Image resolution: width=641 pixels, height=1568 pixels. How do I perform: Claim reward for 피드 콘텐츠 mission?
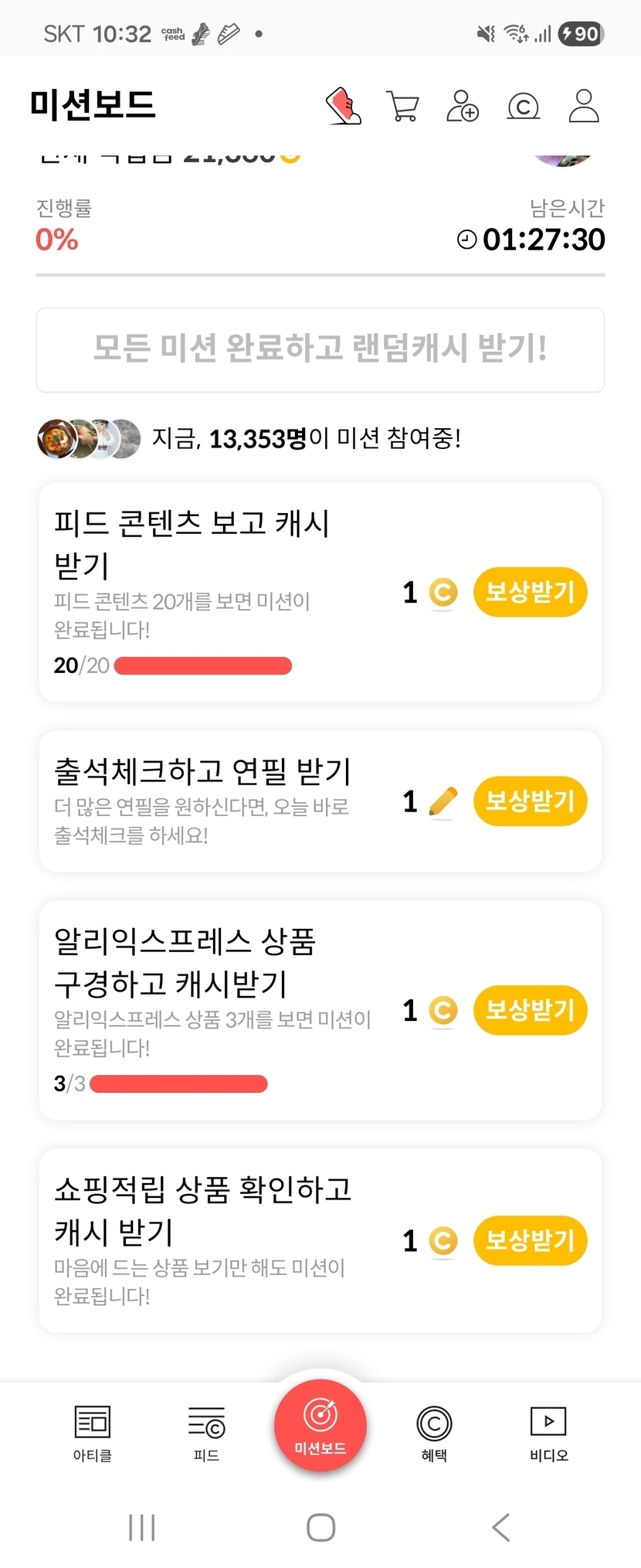tap(530, 593)
